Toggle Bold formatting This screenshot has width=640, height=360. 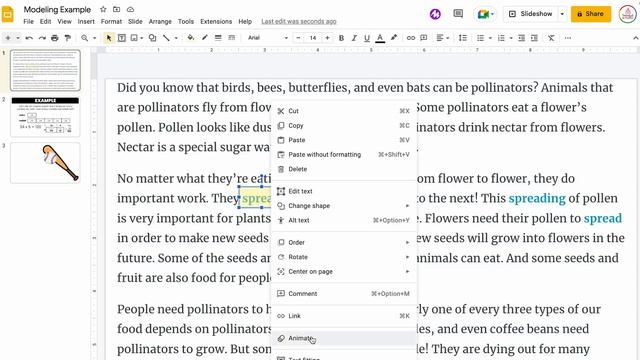(341, 38)
